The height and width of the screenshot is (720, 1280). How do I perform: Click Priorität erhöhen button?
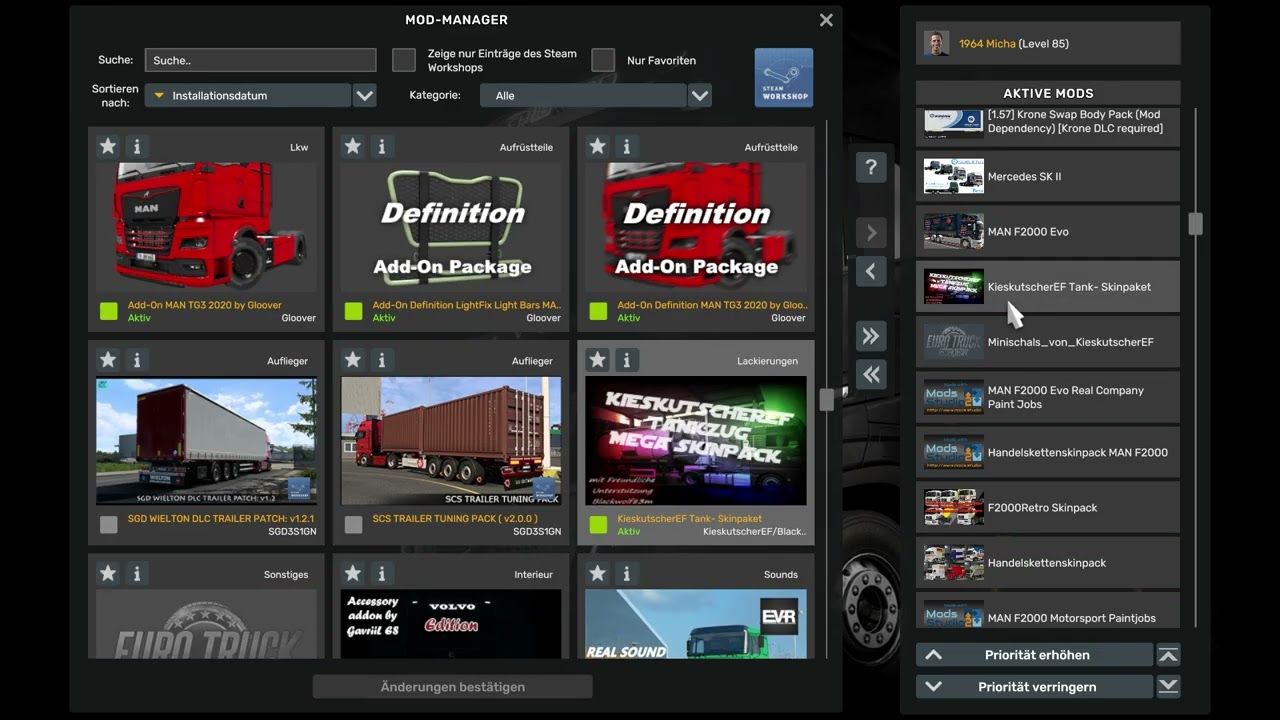(1035, 655)
